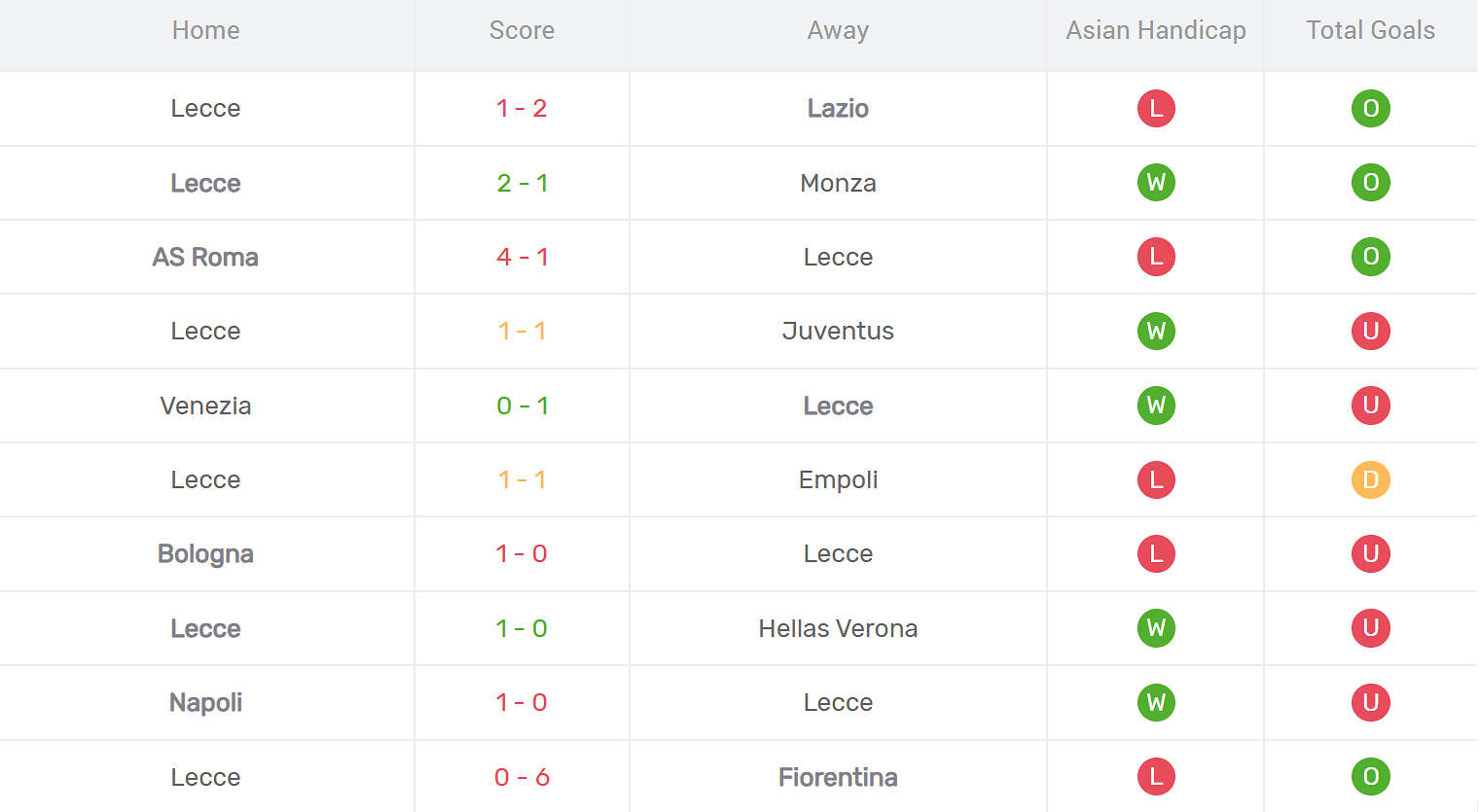1480x812 pixels.
Task: Open the Hellas Verona team link
Action: [x=838, y=628]
